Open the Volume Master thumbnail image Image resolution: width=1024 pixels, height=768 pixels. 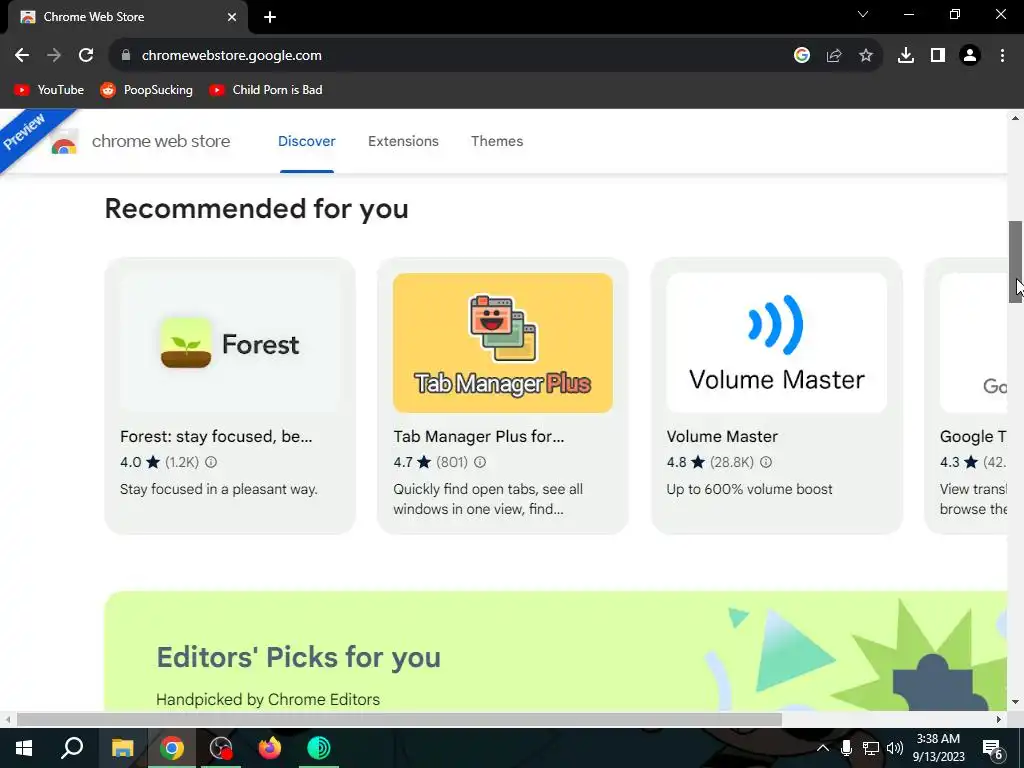(x=776, y=343)
